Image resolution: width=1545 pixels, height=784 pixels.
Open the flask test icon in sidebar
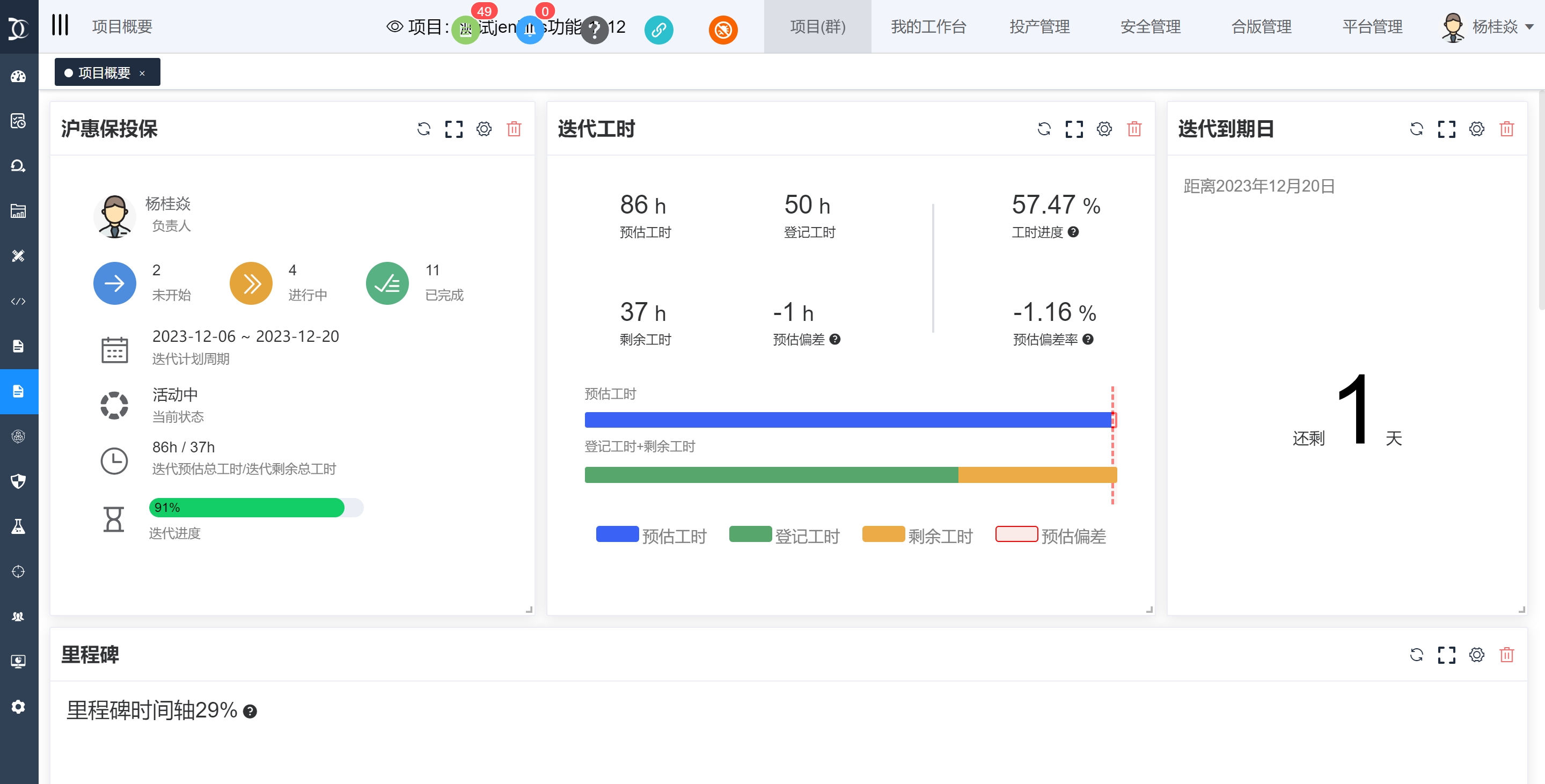(x=18, y=526)
